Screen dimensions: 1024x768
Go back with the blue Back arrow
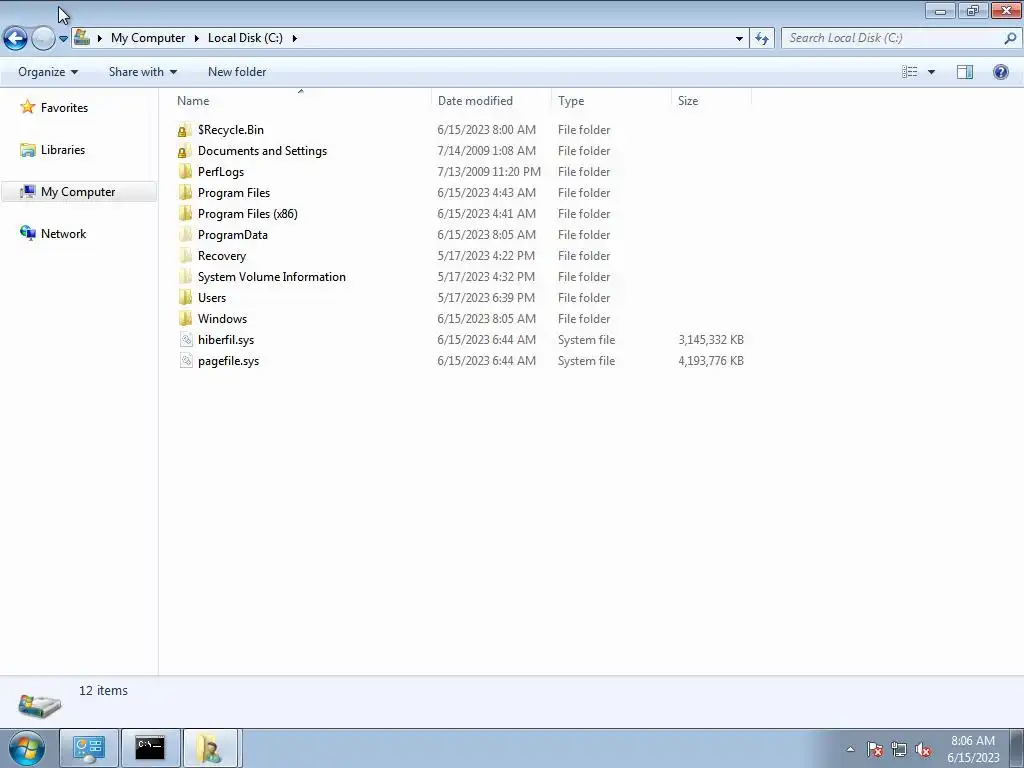pos(16,39)
